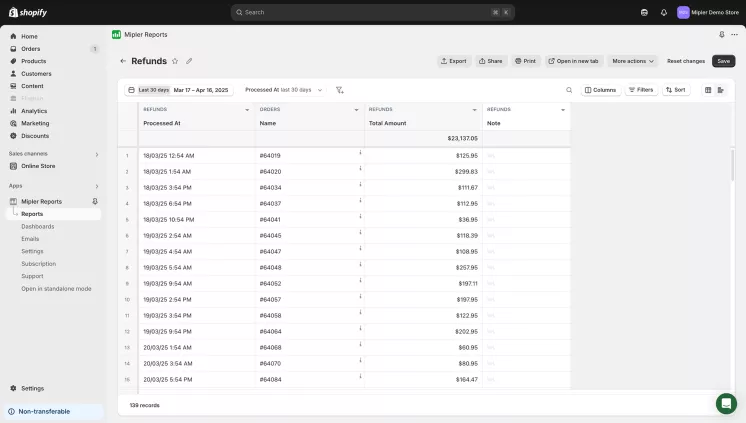Open the store inbox icon in top bar
This screenshot has width=746, height=423.
point(644,12)
